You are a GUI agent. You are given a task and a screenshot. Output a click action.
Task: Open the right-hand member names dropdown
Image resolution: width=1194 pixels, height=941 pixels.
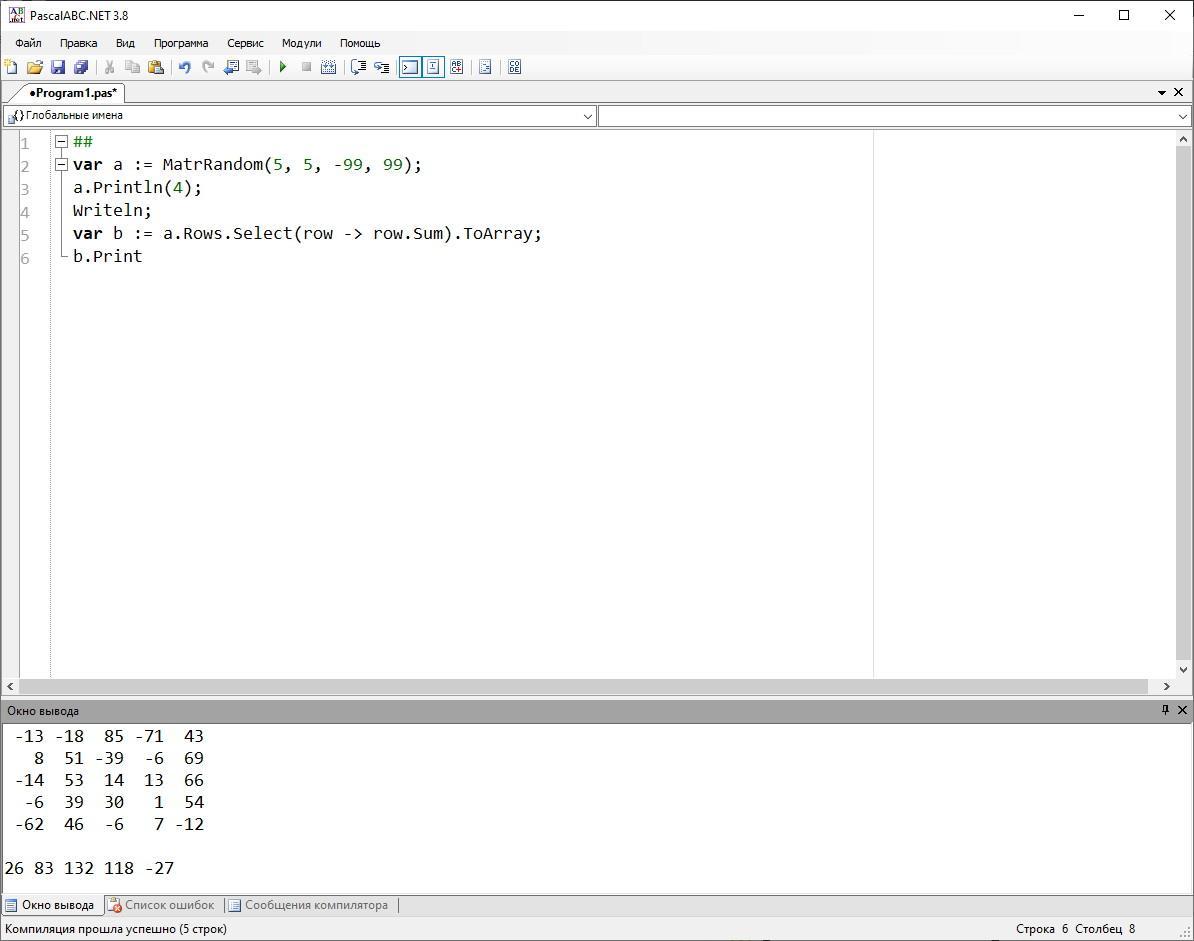1183,116
